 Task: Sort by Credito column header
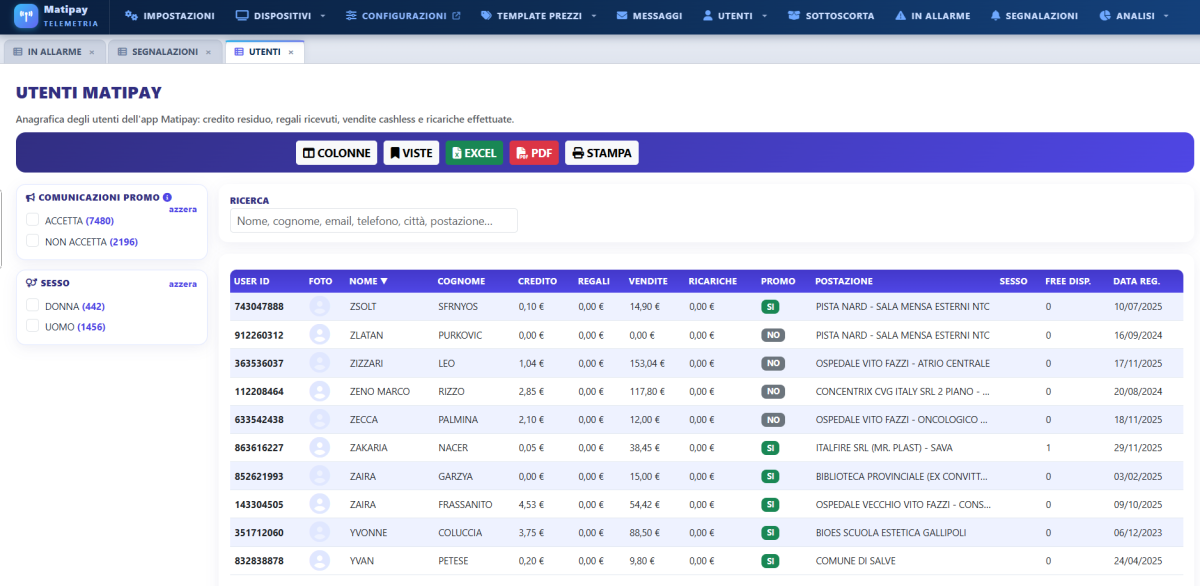(538, 281)
